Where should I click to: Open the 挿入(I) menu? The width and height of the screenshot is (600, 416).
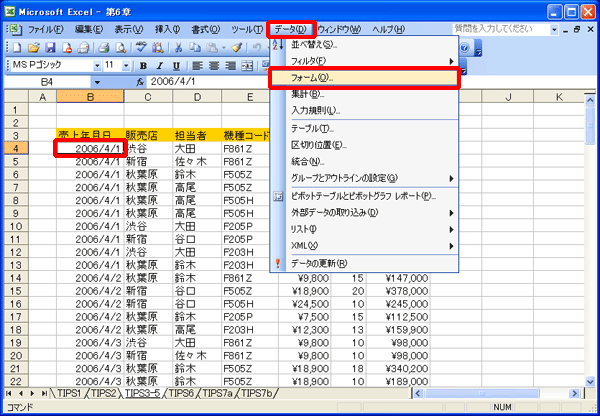click(x=167, y=29)
